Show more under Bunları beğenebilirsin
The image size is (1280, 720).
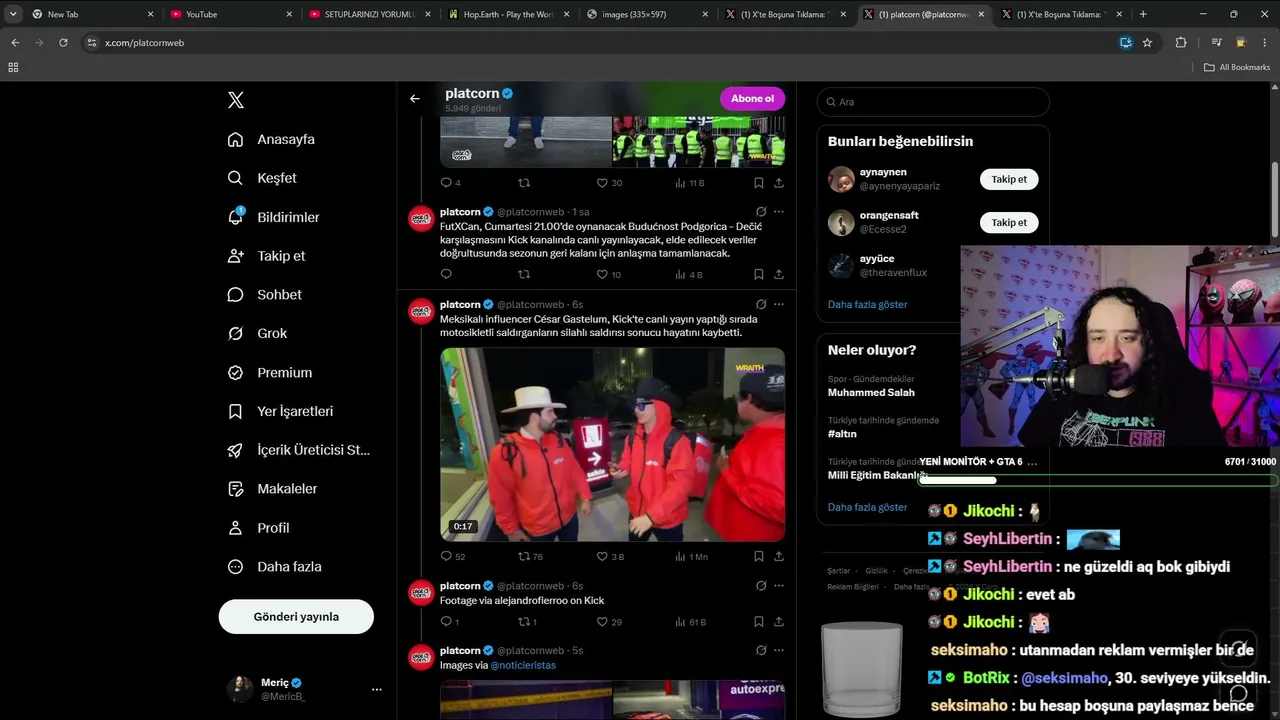coord(867,304)
